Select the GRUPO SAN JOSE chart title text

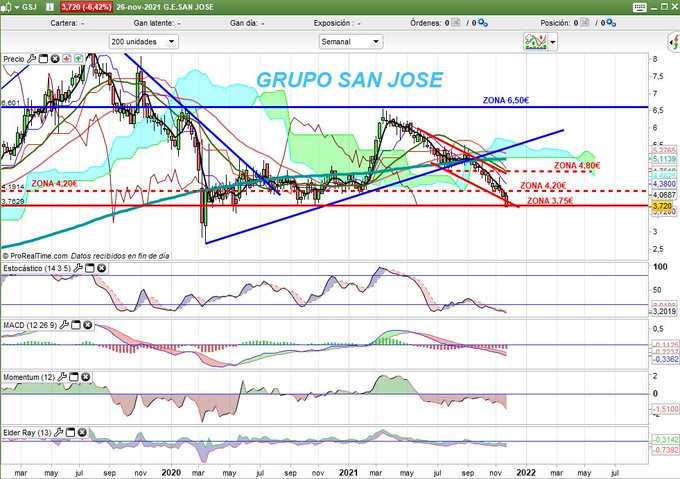(350, 80)
